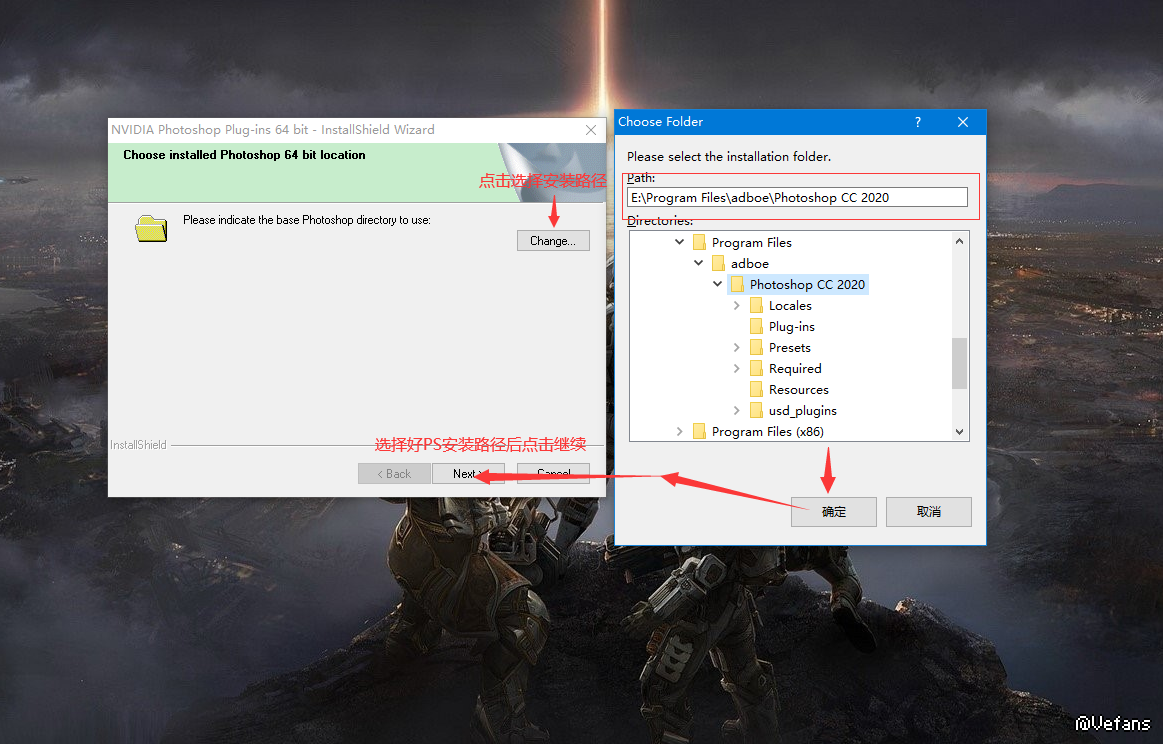
Task: Click scroll up arrow in Directories list
Action: pyautogui.click(x=960, y=241)
